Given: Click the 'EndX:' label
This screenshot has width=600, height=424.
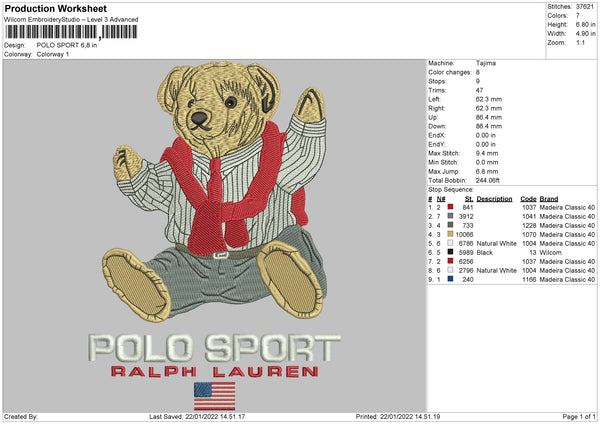Looking at the screenshot, I should [437, 135].
